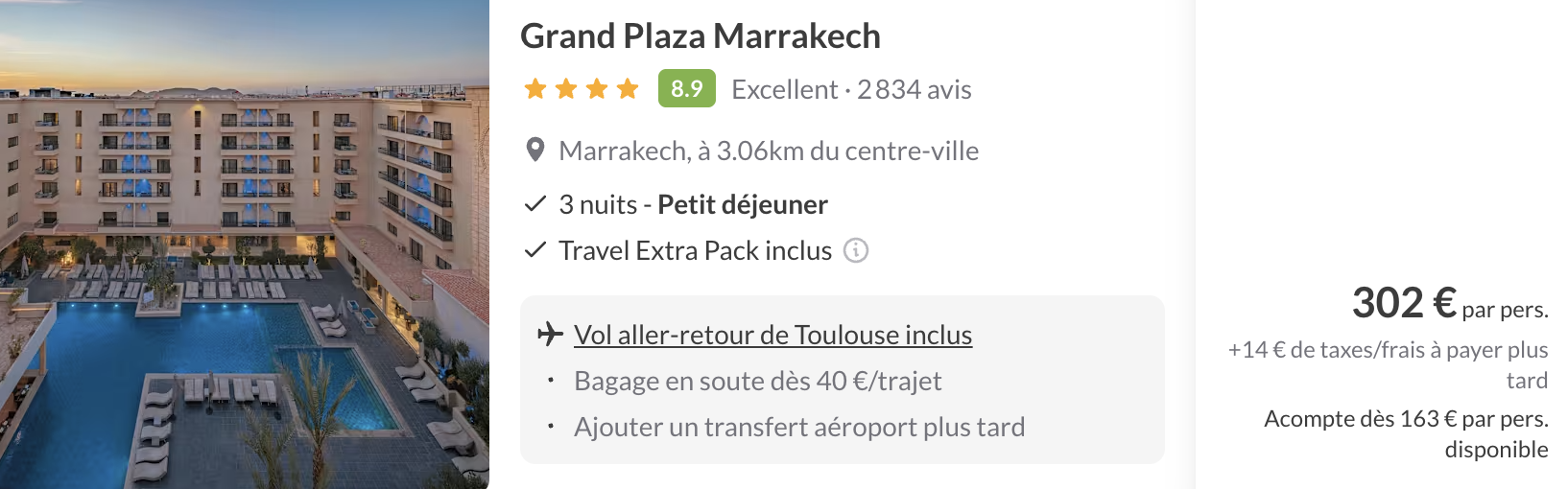Click Bagage en soute dès 40 €/trajet
This screenshot has height=489, width=1568.
click(x=757, y=381)
